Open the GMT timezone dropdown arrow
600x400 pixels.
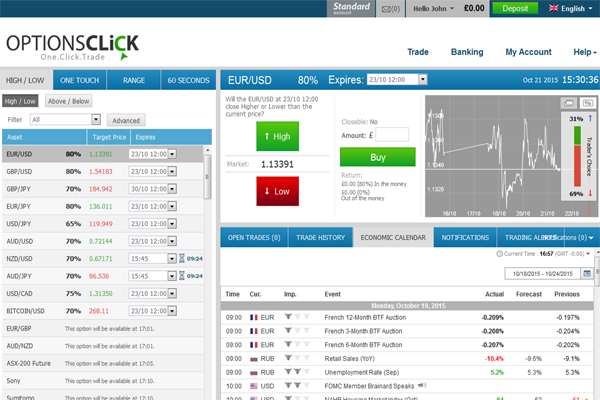588,253
